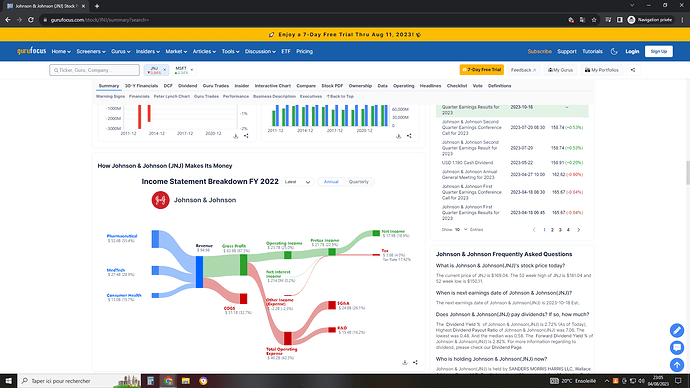The image size is (690, 388).
Task: Open the Show entries count dropdown
Action: click(461, 230)
